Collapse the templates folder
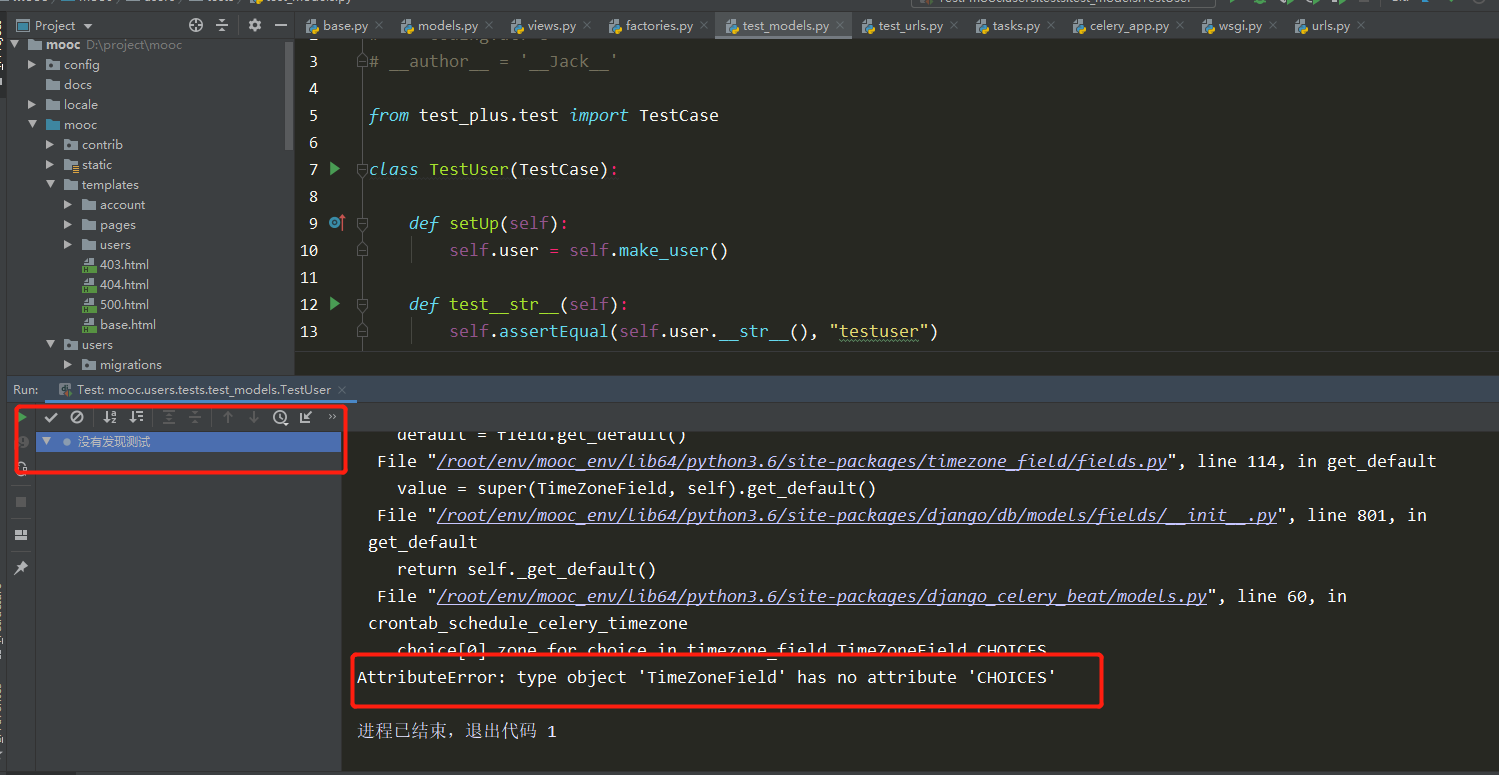The image size is (1499, 775). (51, 185)
